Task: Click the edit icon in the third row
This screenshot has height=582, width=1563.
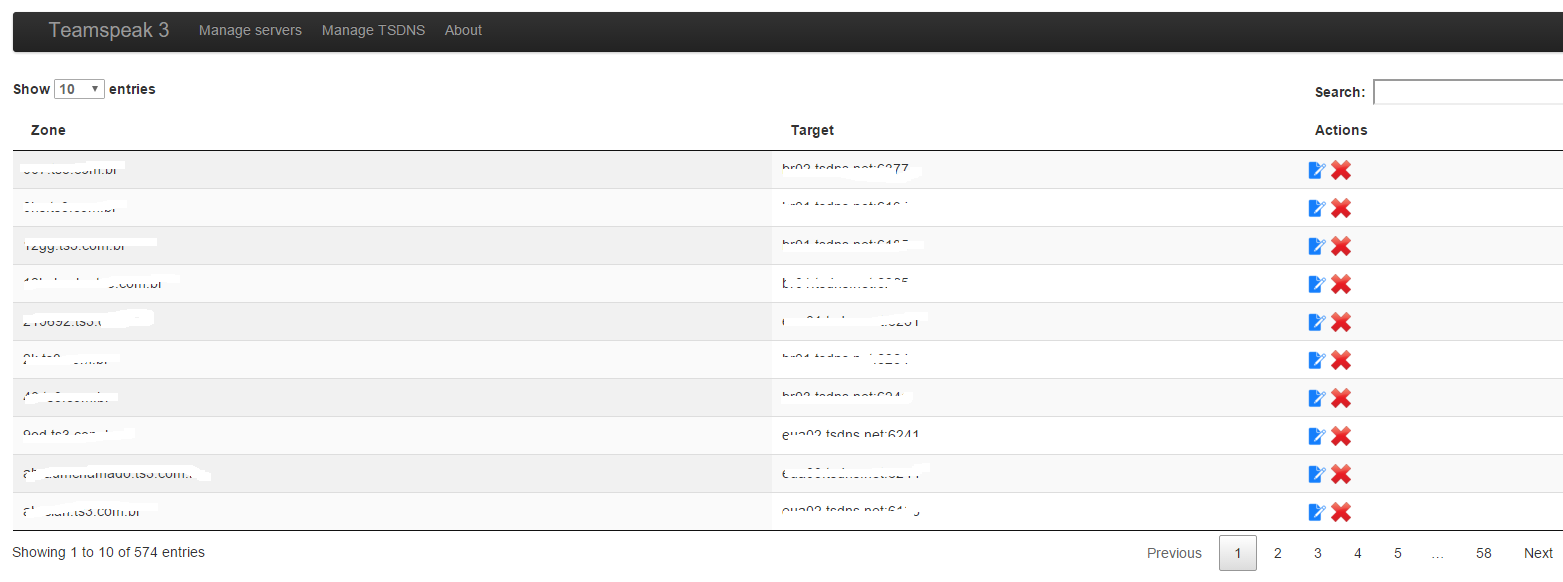Action: pos(1317,246)
